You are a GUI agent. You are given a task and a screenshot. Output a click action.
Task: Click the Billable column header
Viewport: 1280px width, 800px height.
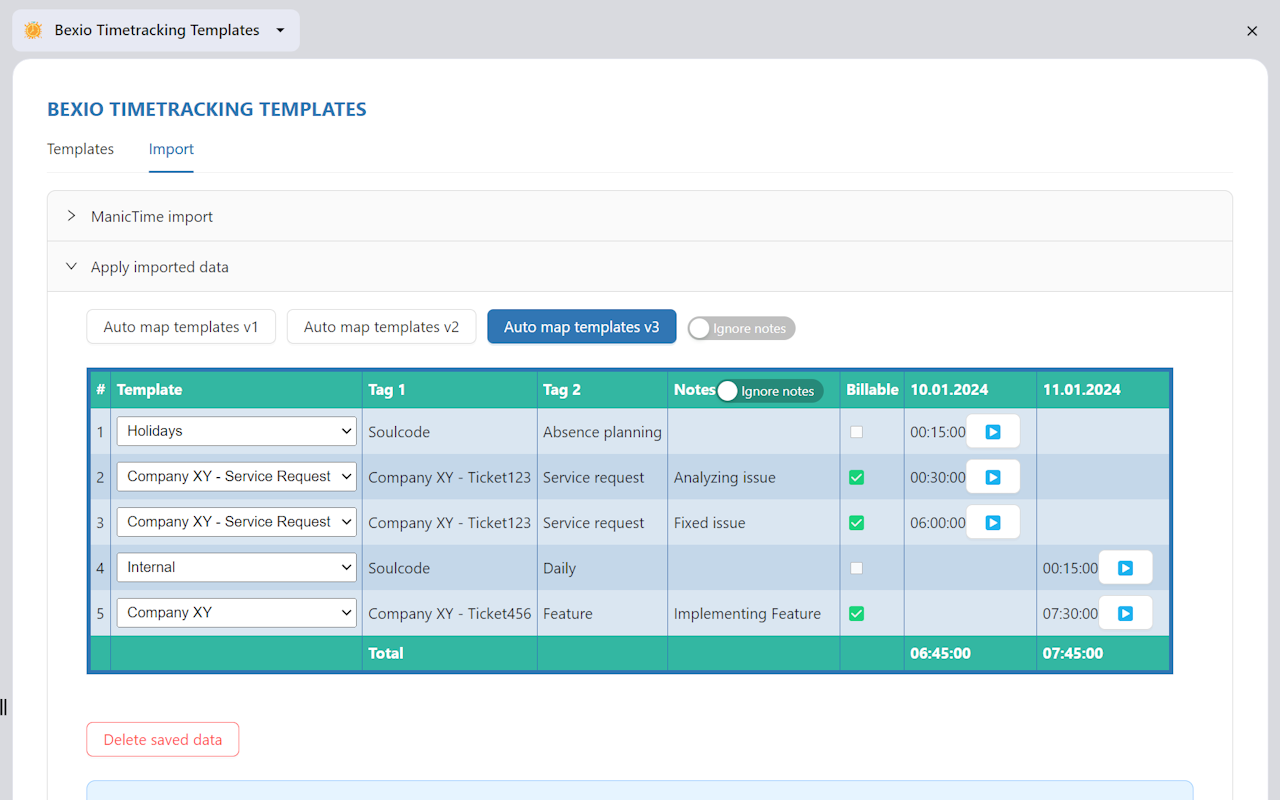pyautogui.click(x=872, y=390)
